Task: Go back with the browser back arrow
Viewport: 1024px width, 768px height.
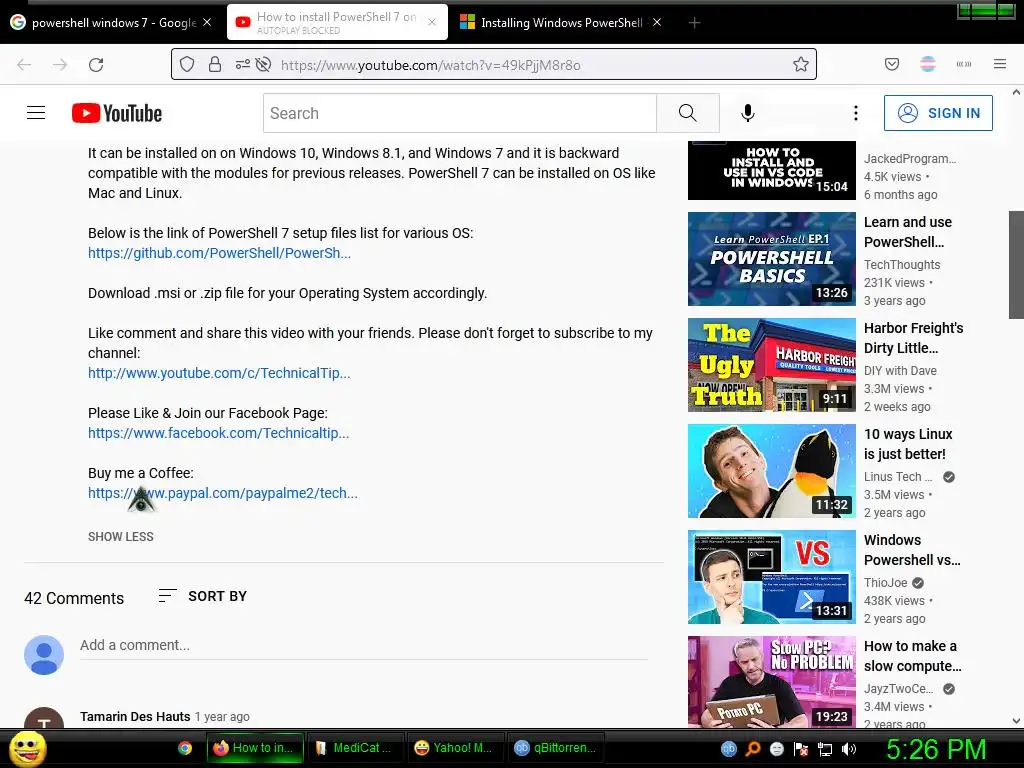Action: click(x=24, y=65)
